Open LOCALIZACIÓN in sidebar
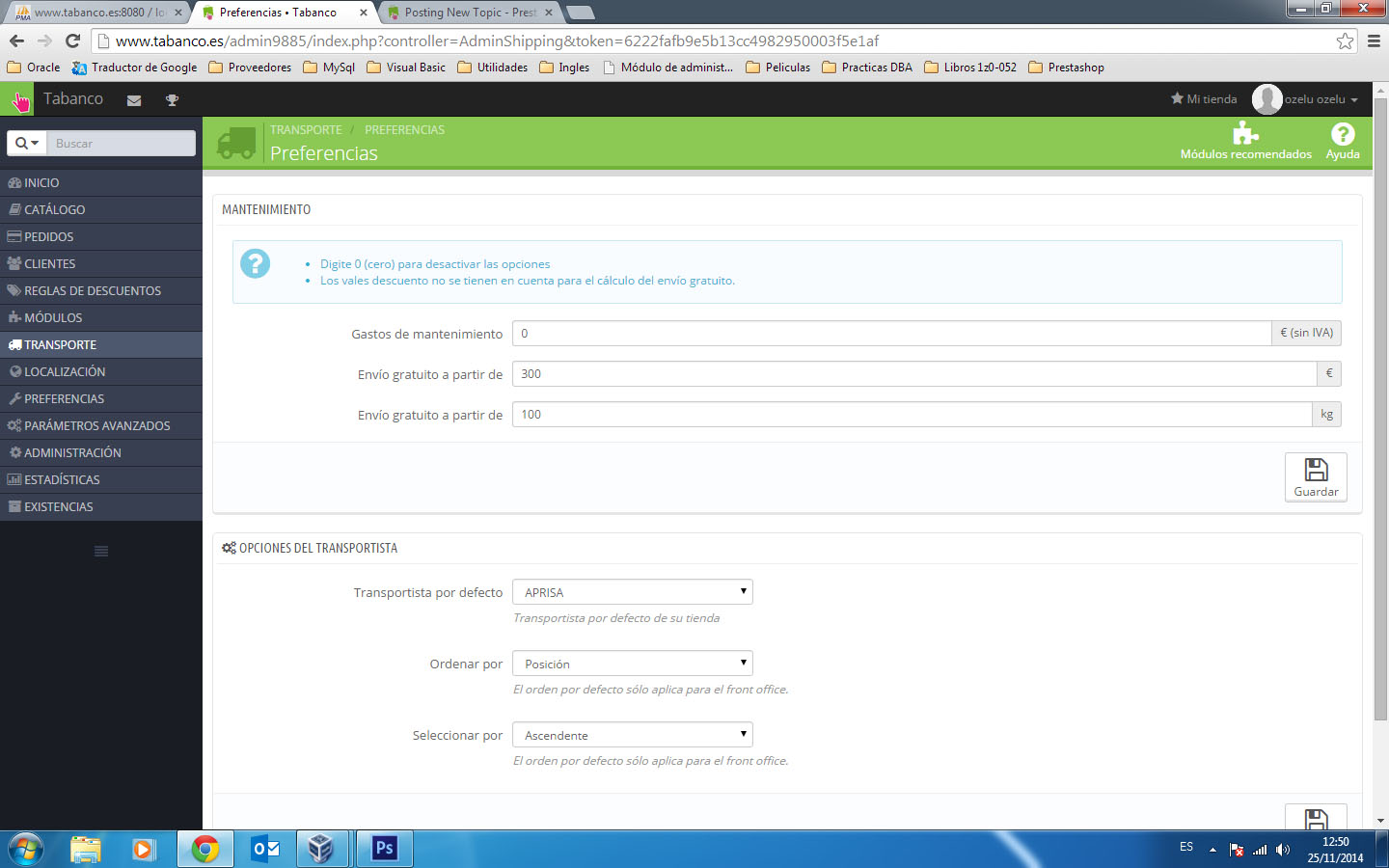Image resolution: width=1389 pixels, height=868 pixels. pyautogui.click(x=101, y=371)
